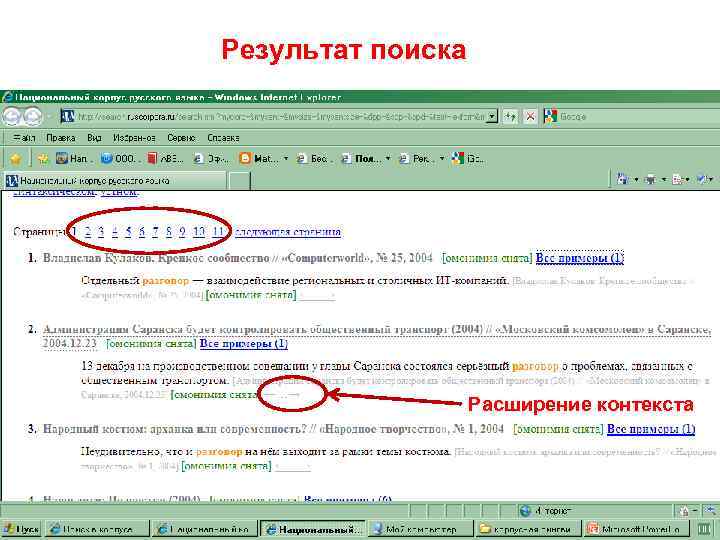Expand the Page menu dropdown arrow
720x540 pixels.
tap(689, 180)
